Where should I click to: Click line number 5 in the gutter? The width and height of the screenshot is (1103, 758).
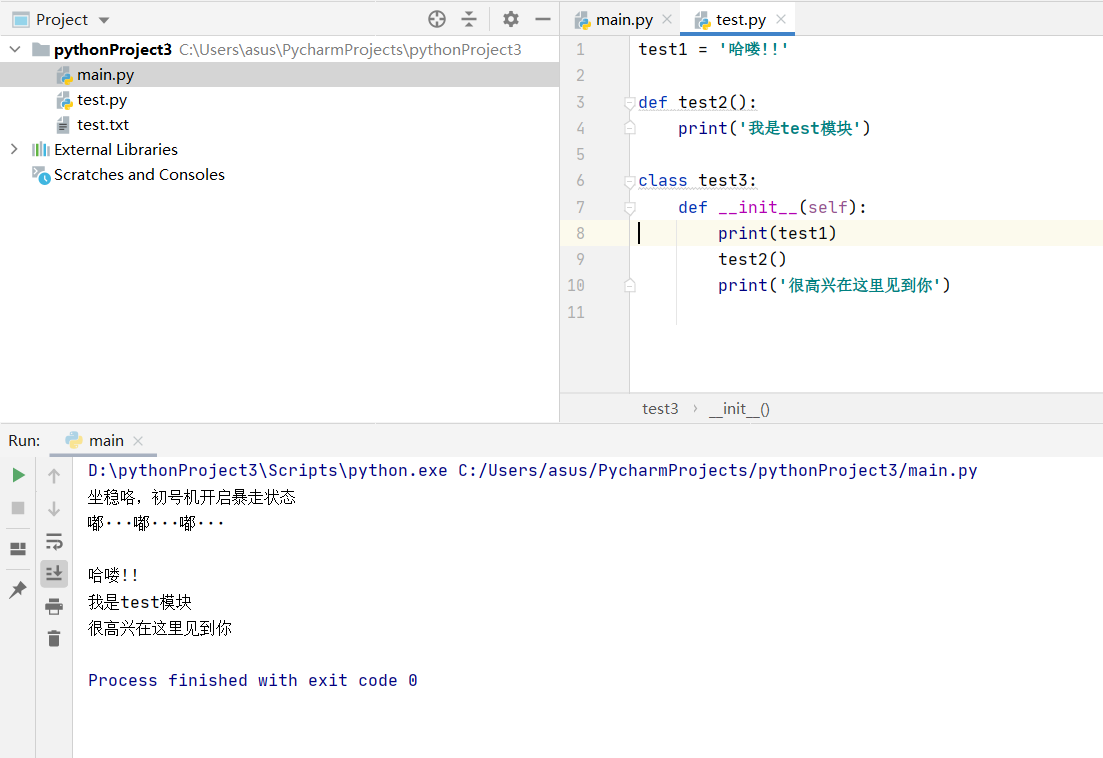click(x=580, y=155)
